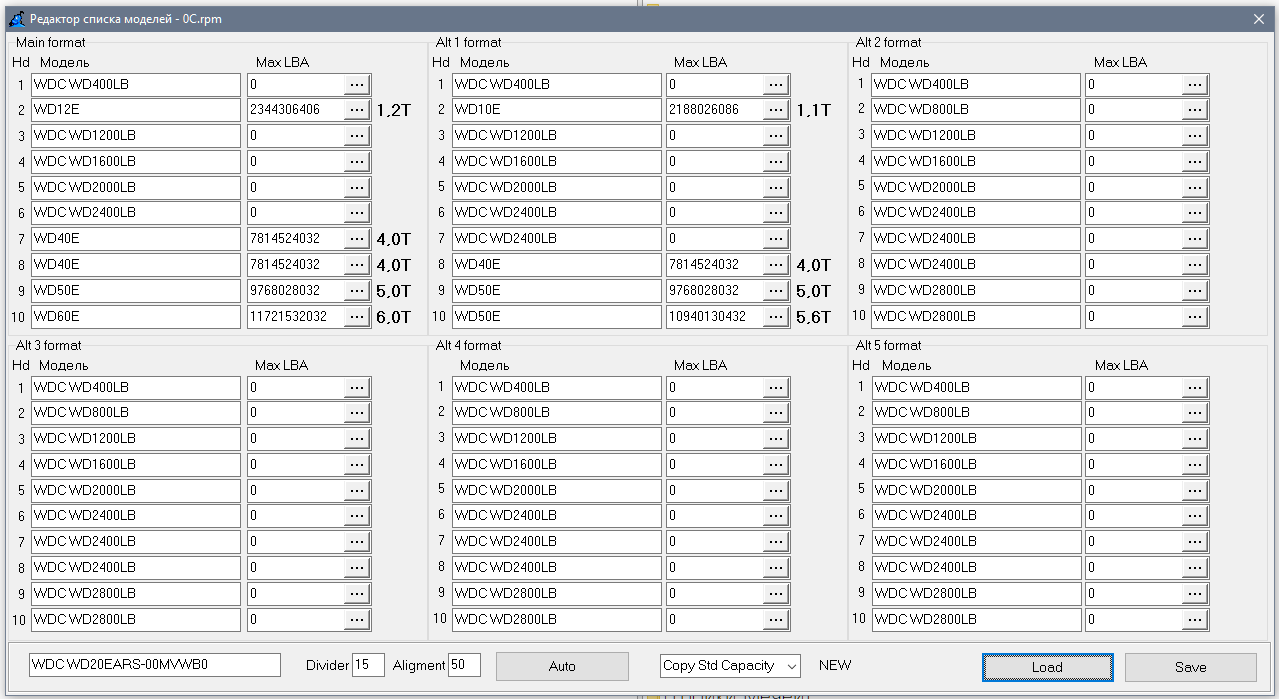Open ellipsis button for Alt 4 format head 1
The width and height of the screenshot is (1279, 699).
776,387
